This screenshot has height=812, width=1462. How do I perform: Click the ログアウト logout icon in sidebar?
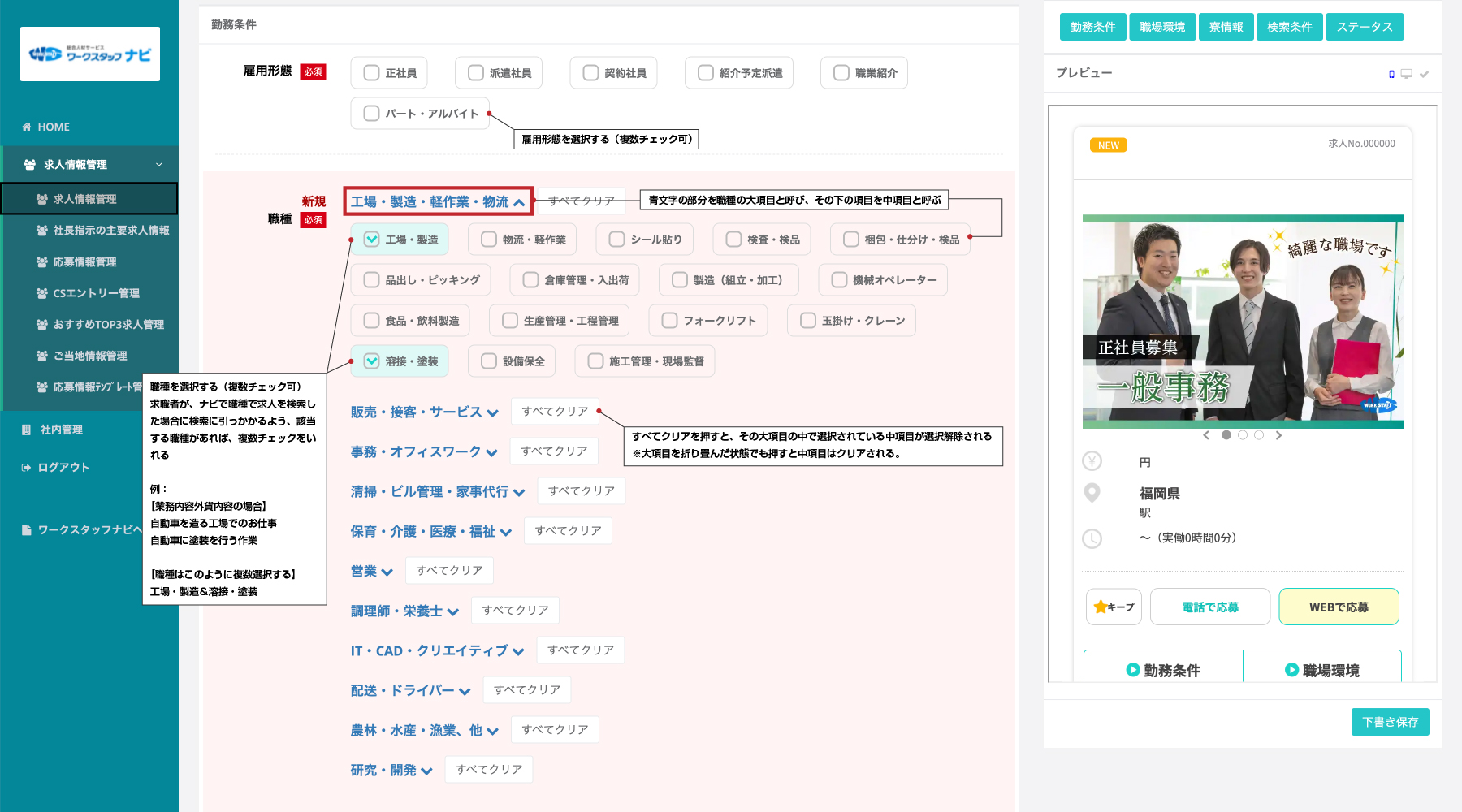click(27, 468)
